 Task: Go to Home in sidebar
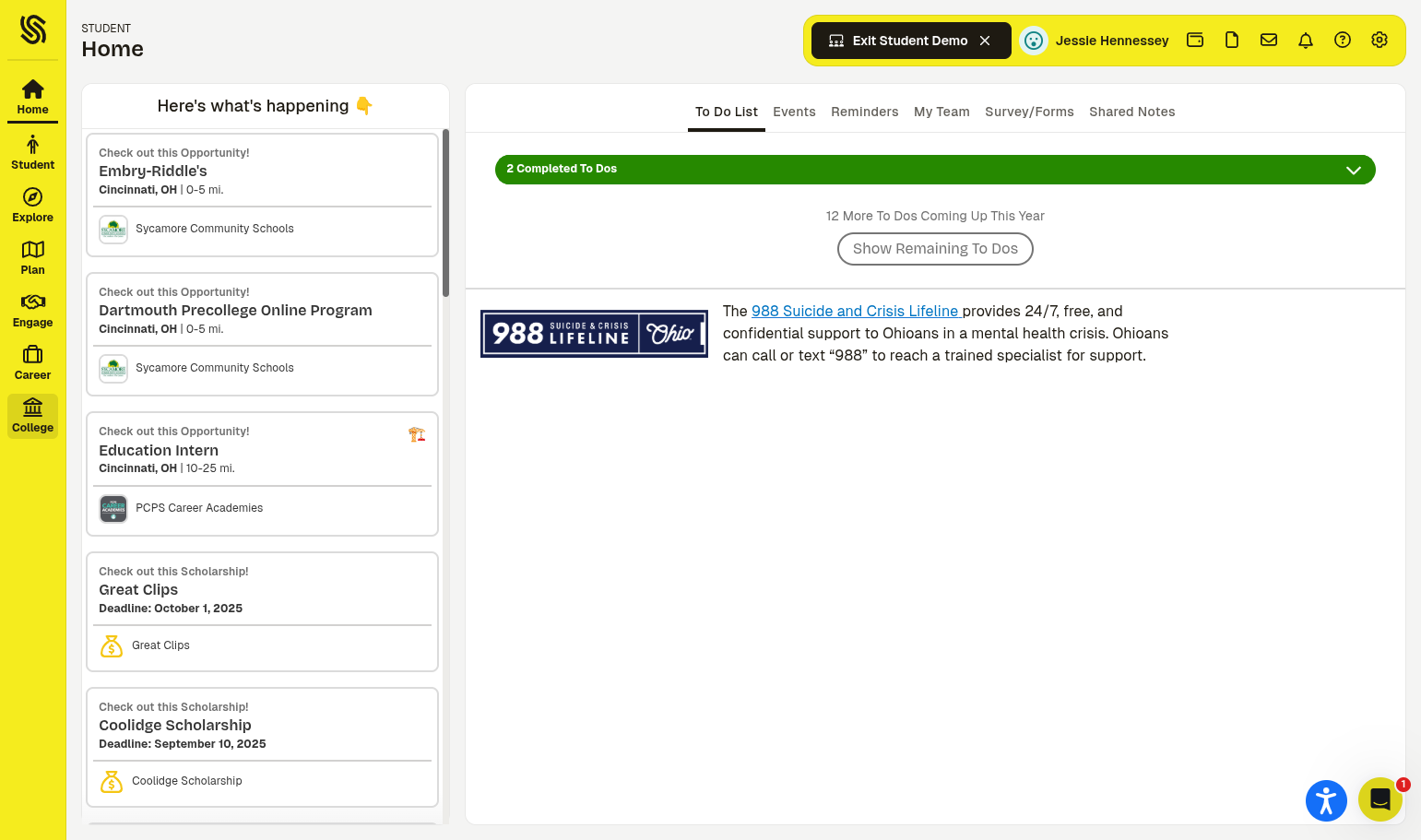tap(32, 97)
